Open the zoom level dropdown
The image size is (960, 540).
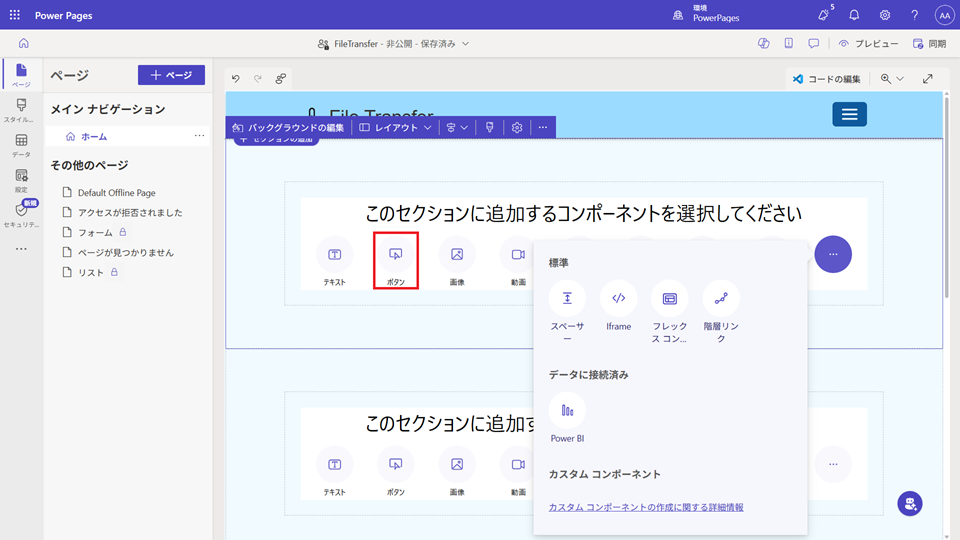pos(890,78)
